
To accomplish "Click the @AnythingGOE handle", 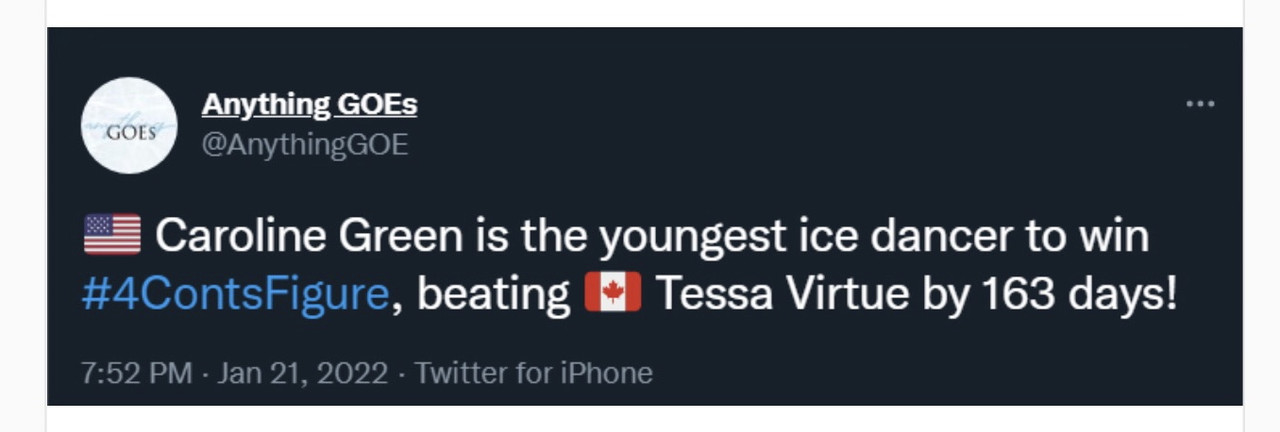I will tap(305, 145).
